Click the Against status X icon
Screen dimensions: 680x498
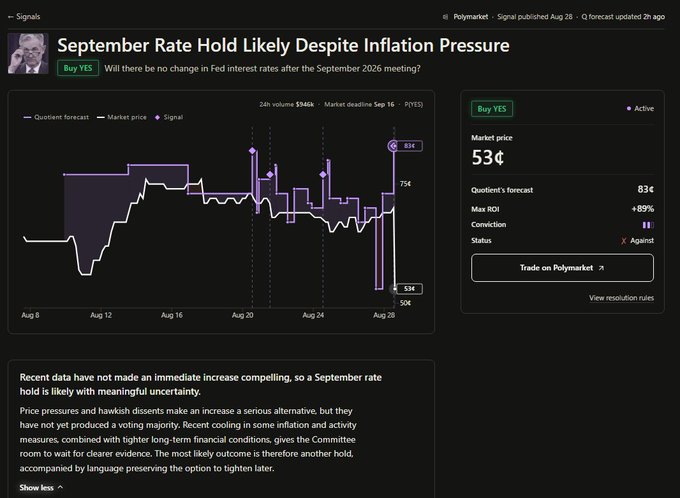pyautogui.click(x=624, y=241)
